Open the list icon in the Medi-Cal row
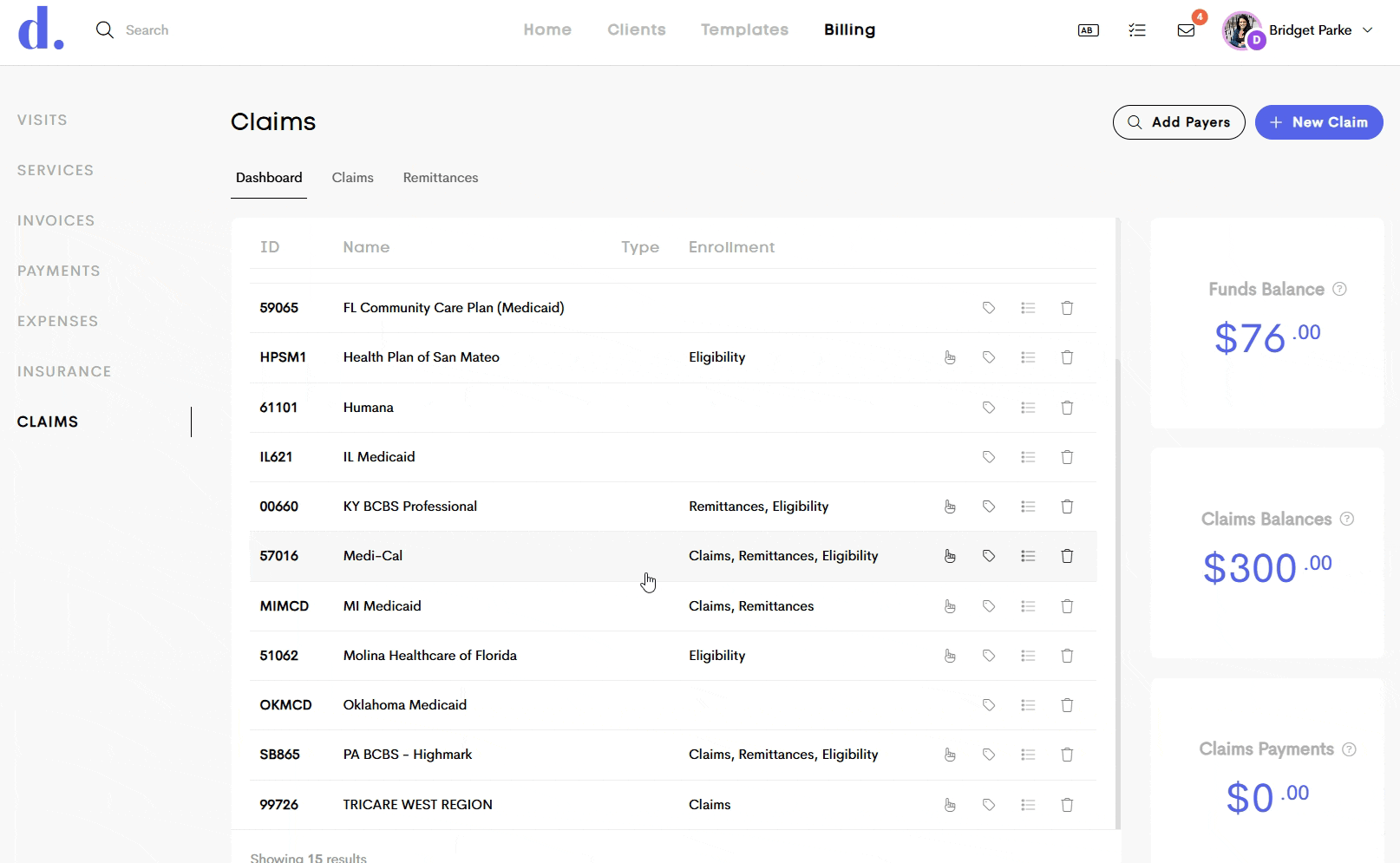Screen dimensions: 1400x863 coord(1028,556)
